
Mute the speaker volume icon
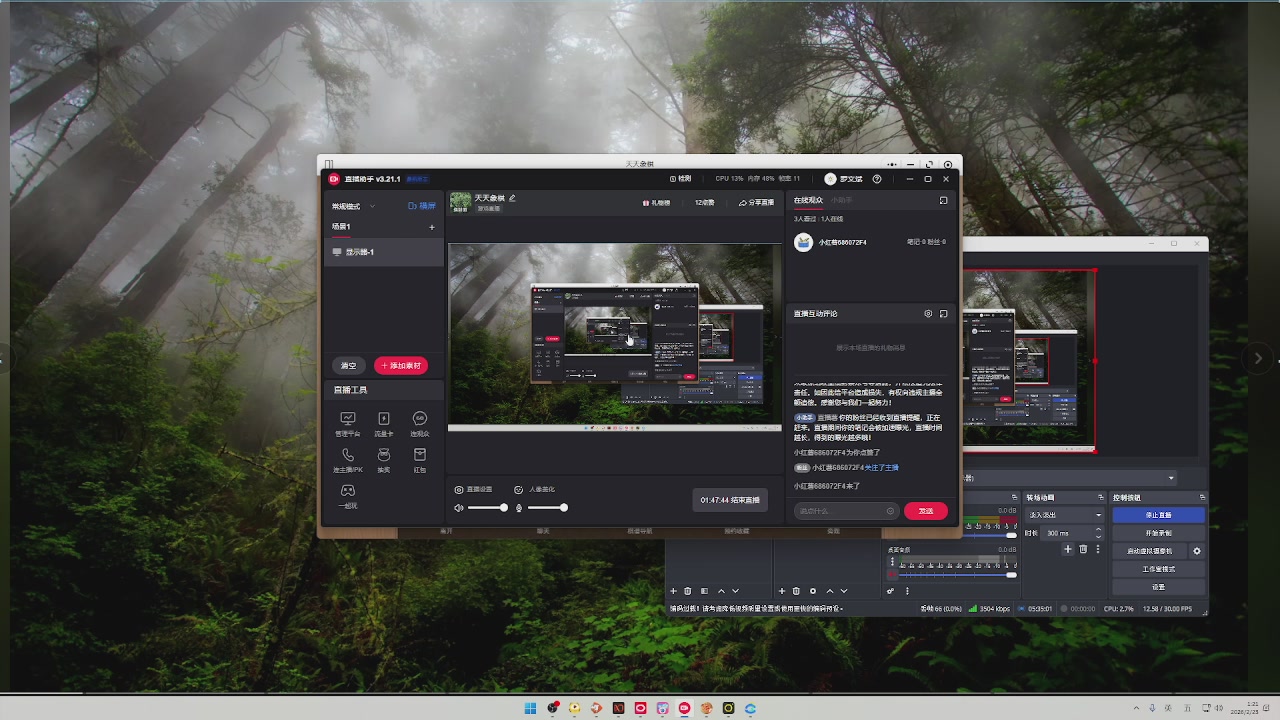point(459,508)
